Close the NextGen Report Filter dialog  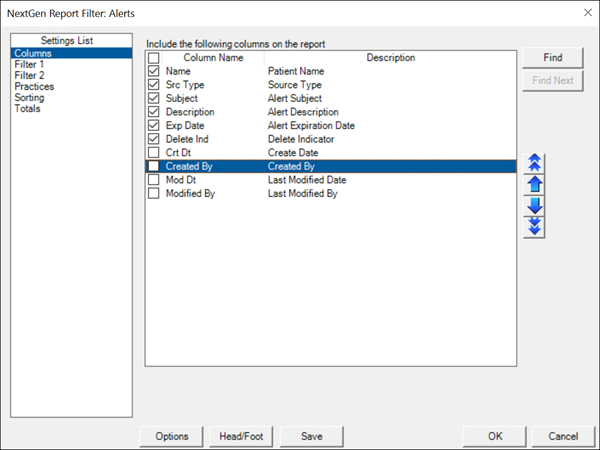pyautogui.click(x=588, y=13)
